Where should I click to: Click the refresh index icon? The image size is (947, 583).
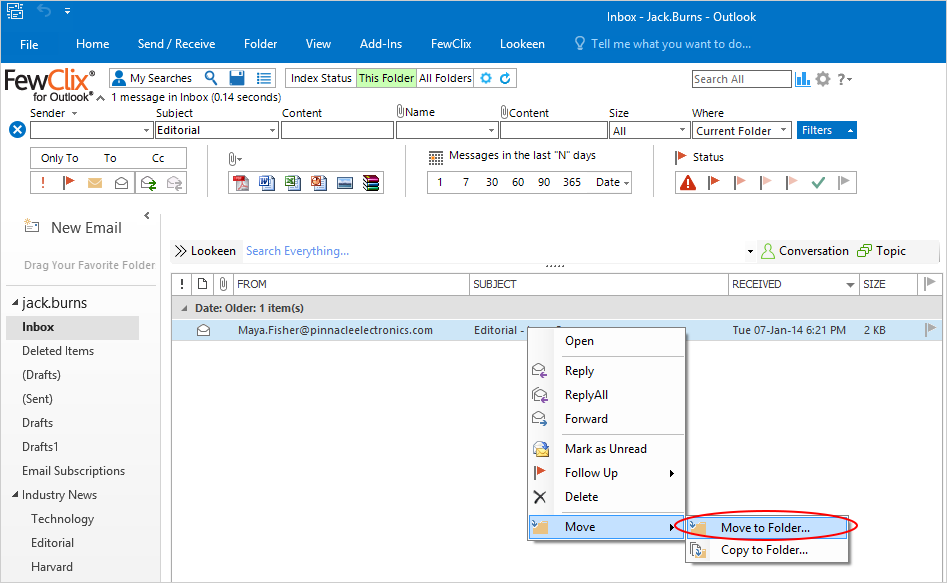tap(505, 78)
